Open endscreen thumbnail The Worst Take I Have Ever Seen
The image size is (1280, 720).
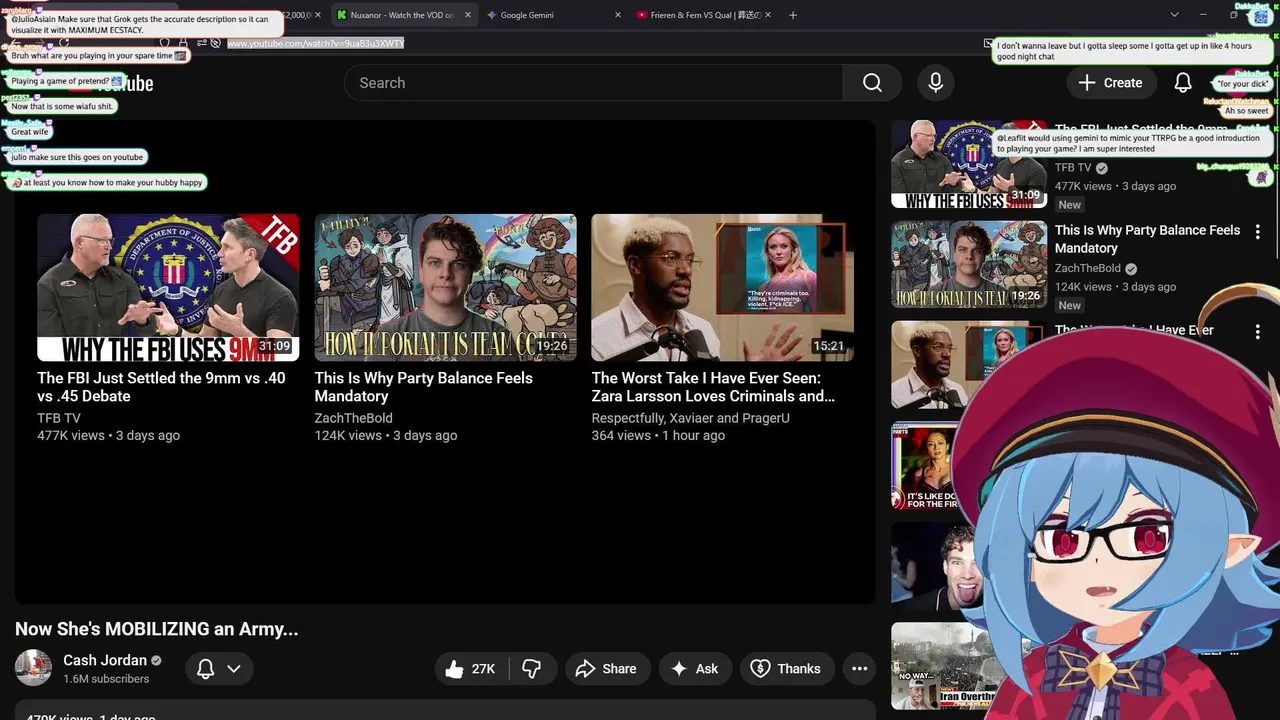(x=722, y=287)
